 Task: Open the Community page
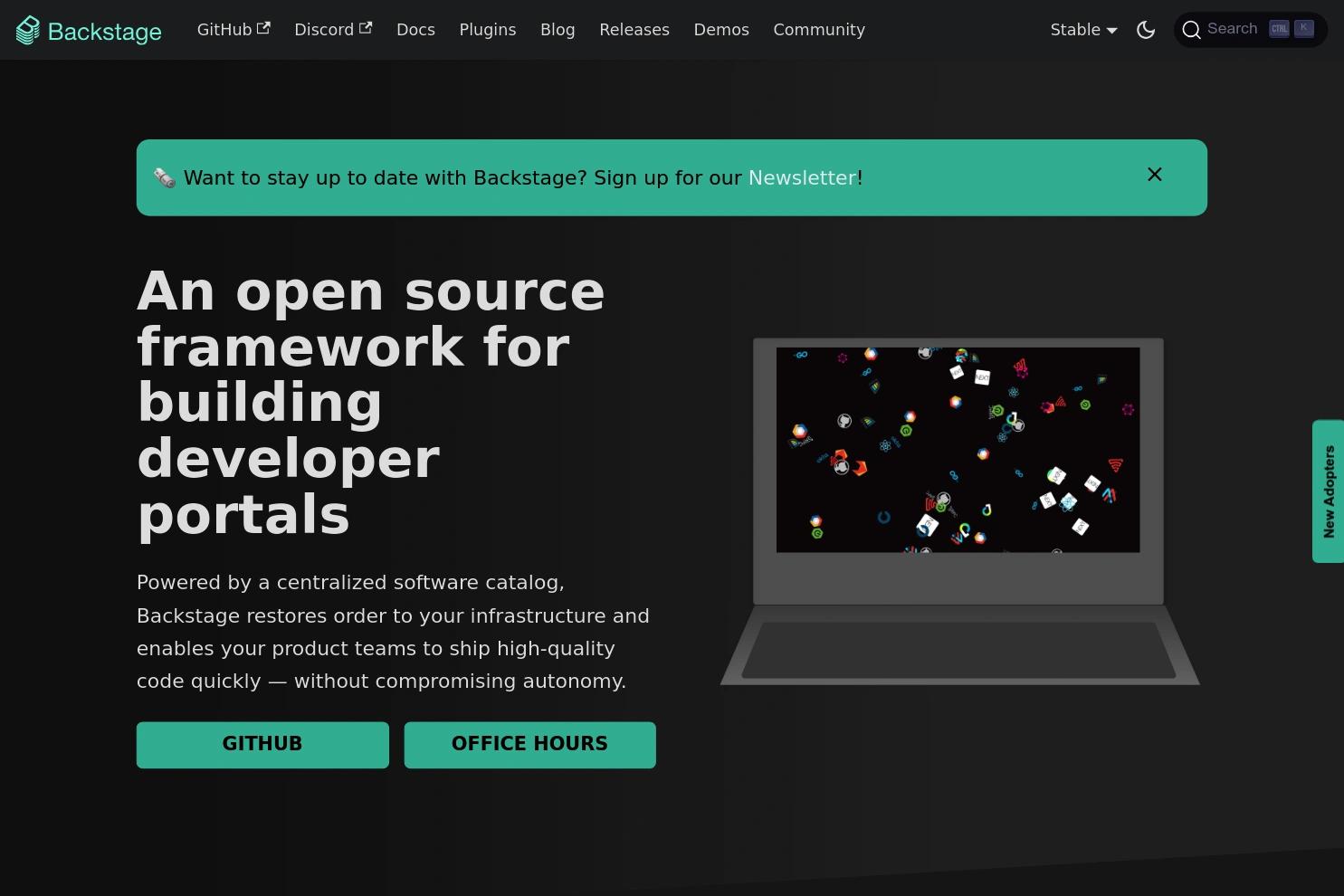[819, 30]
